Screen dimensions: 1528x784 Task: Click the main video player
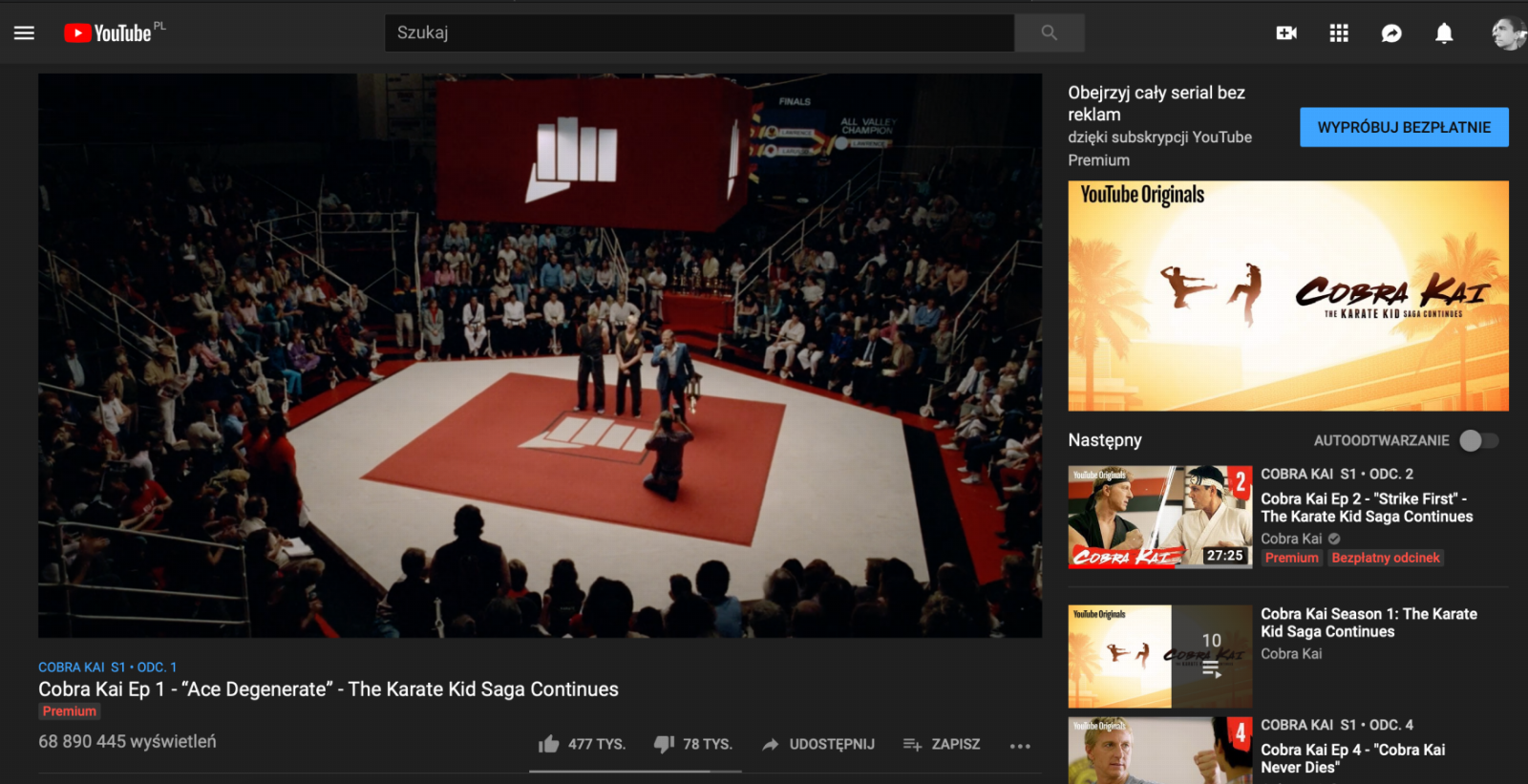540,355
